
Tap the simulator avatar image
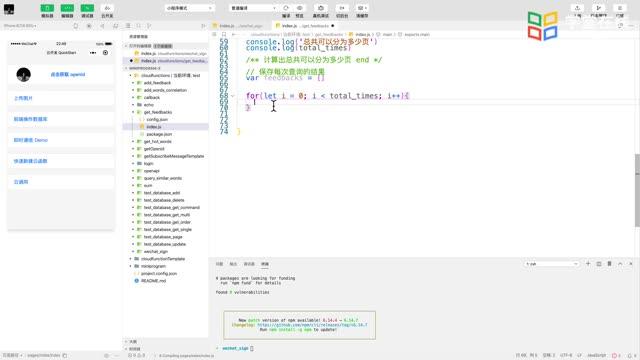(24, 75)
